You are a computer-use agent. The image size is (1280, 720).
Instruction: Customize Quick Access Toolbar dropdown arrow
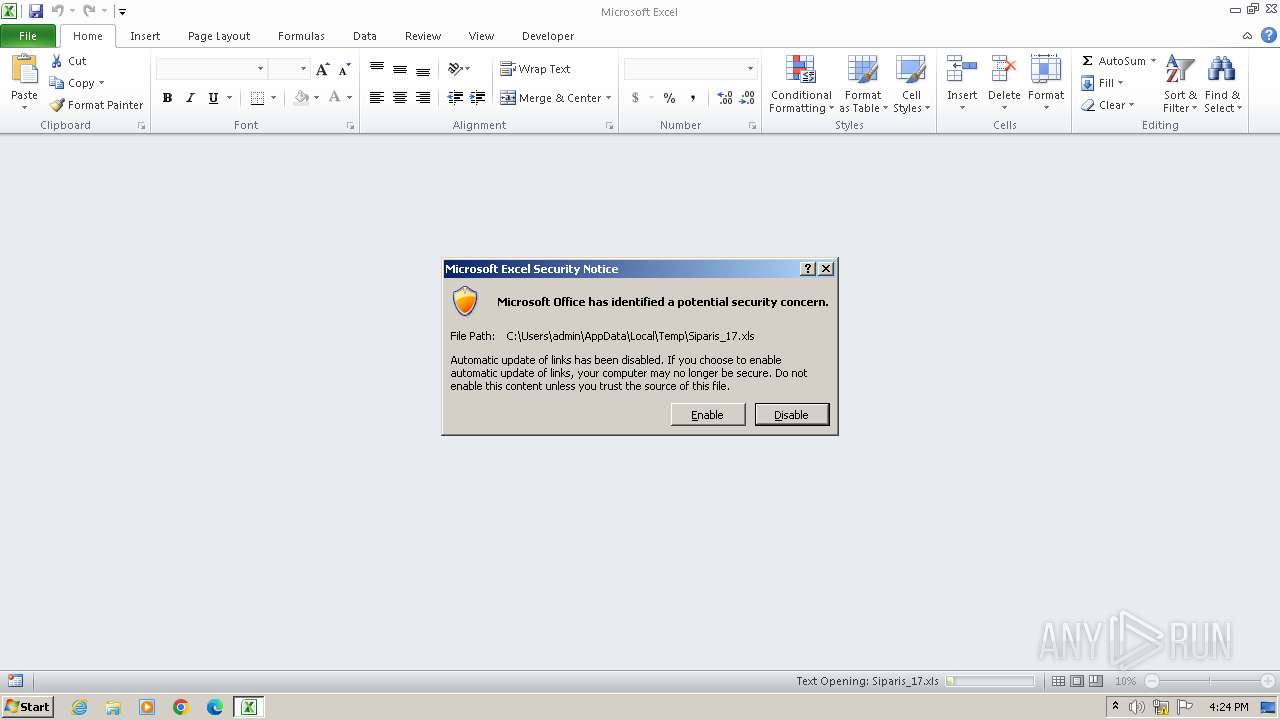click(122, 12)
